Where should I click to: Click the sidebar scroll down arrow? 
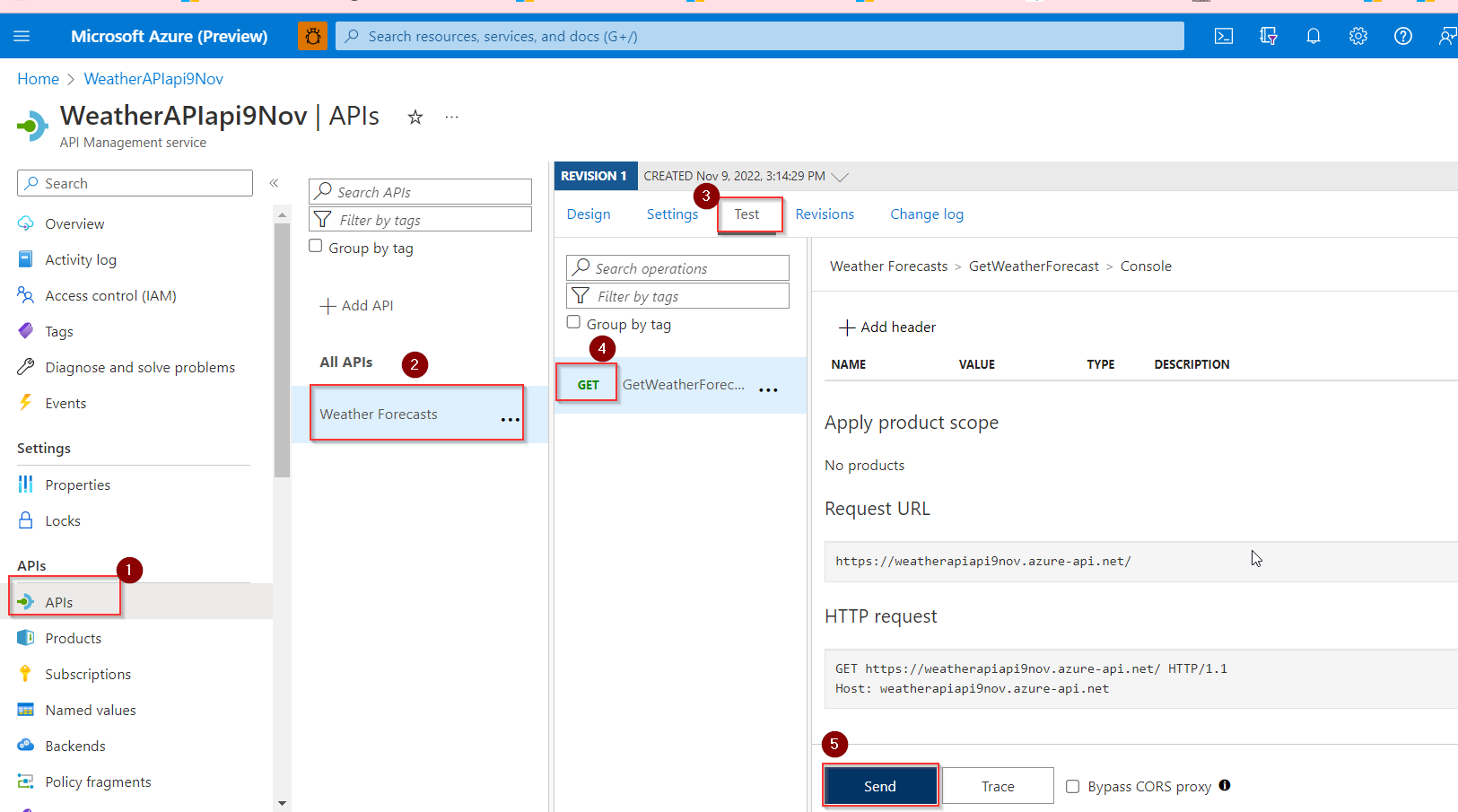tap(282, 803)
